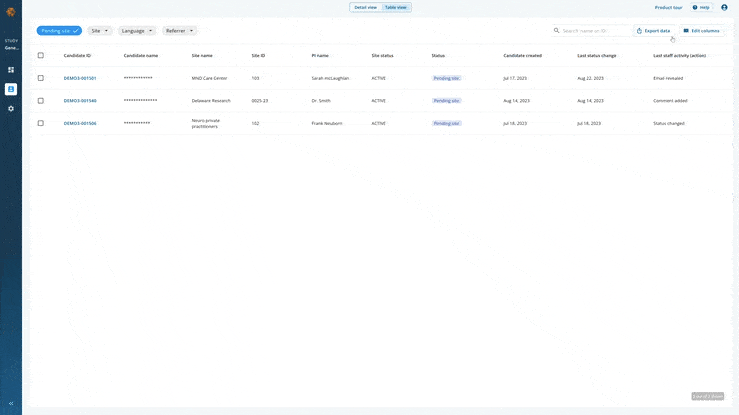
Task: Sort by the Candidate created column header
Action: pos(522,56)
